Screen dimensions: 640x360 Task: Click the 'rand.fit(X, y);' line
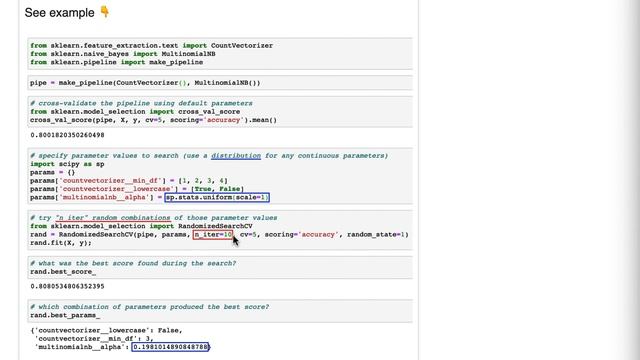point(61,243)
